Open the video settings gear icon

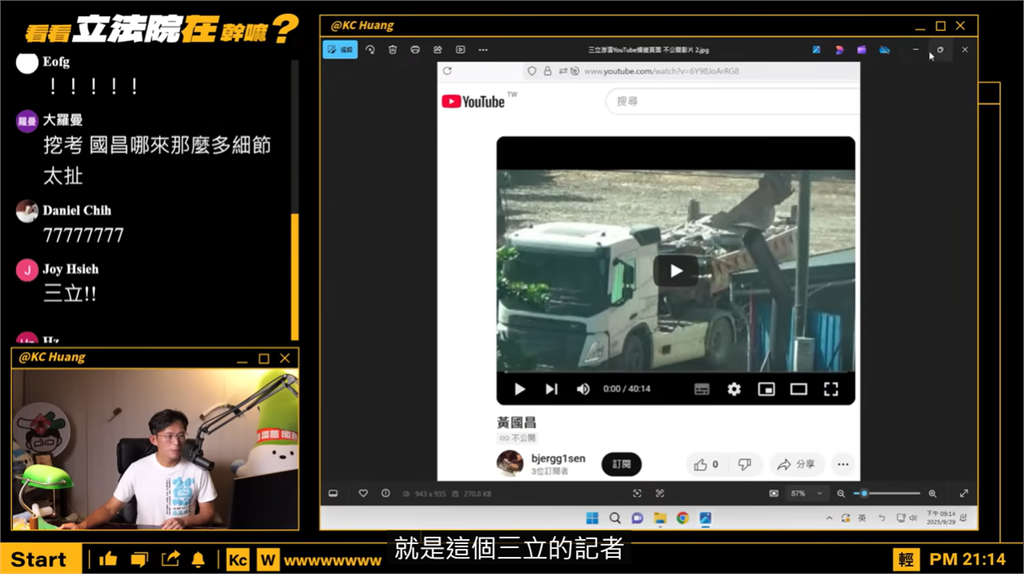pyautogui.click(x=733, y=389)
